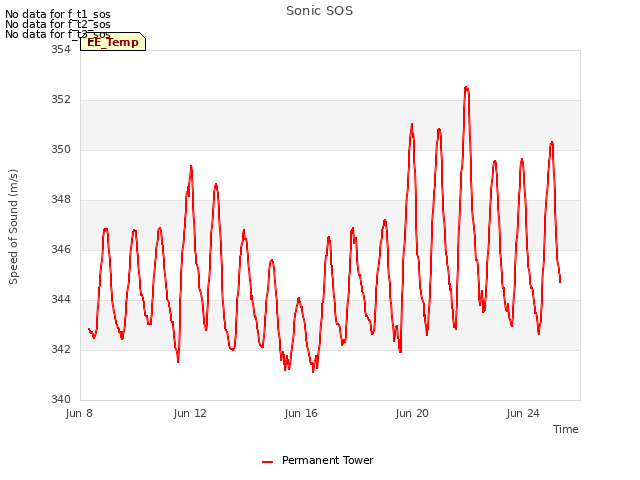Click the Jun 24 x-axis label
The image size is (640, 480).
[523, 413]
